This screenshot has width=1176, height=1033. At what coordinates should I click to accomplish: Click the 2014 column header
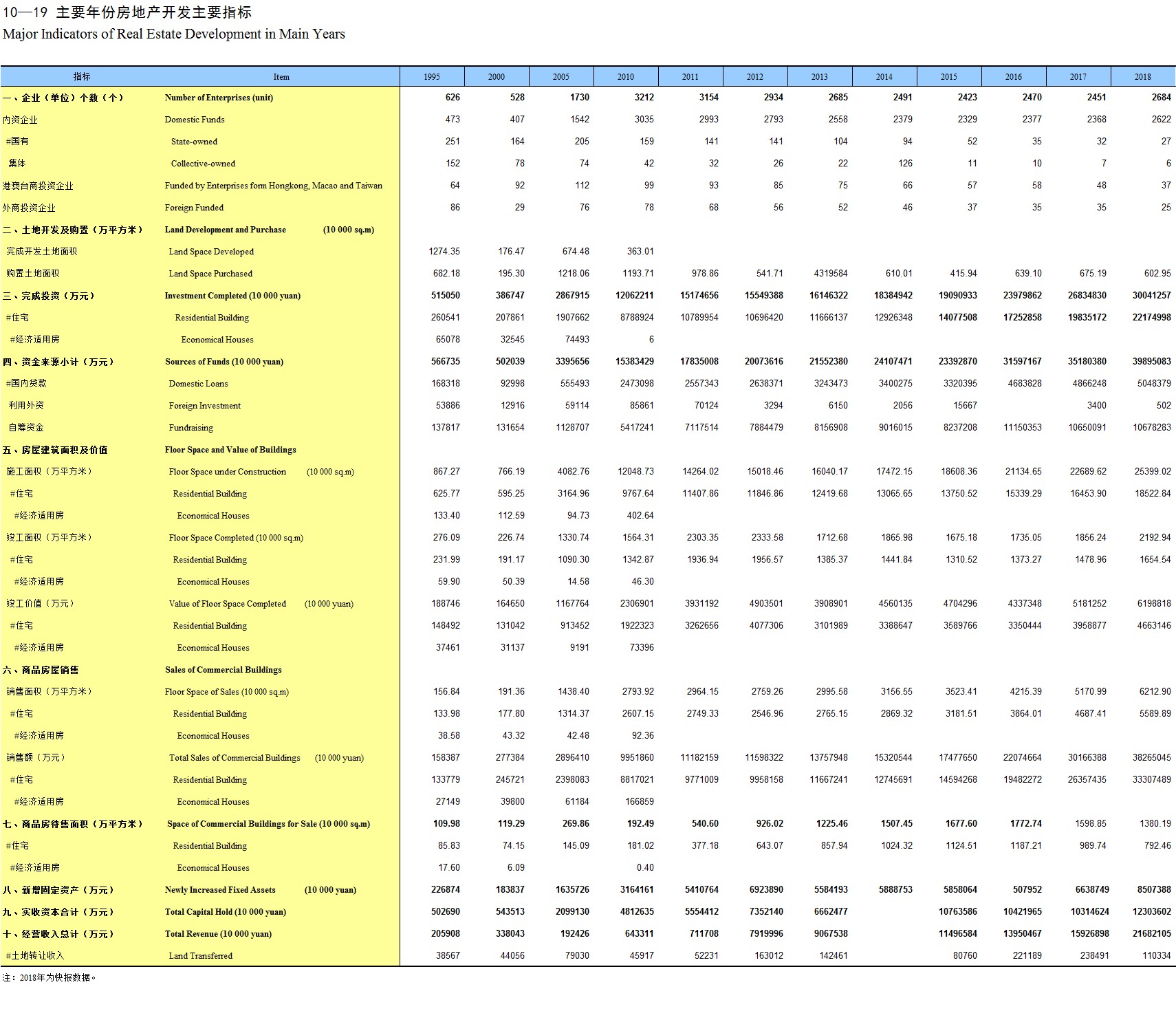pyautogui.click(x=884, y=76)
